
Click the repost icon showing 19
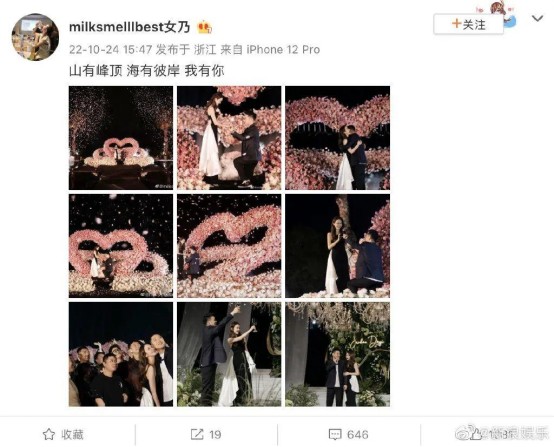point(197,434)
